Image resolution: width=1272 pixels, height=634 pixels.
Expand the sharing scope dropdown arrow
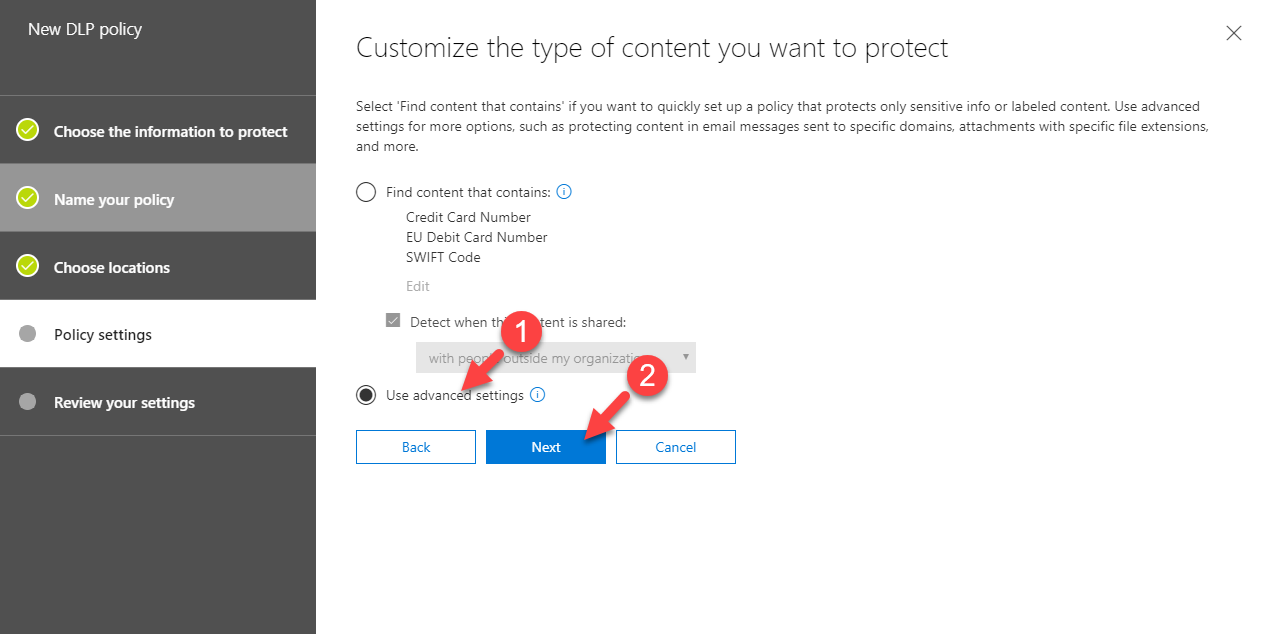point(686,357)
